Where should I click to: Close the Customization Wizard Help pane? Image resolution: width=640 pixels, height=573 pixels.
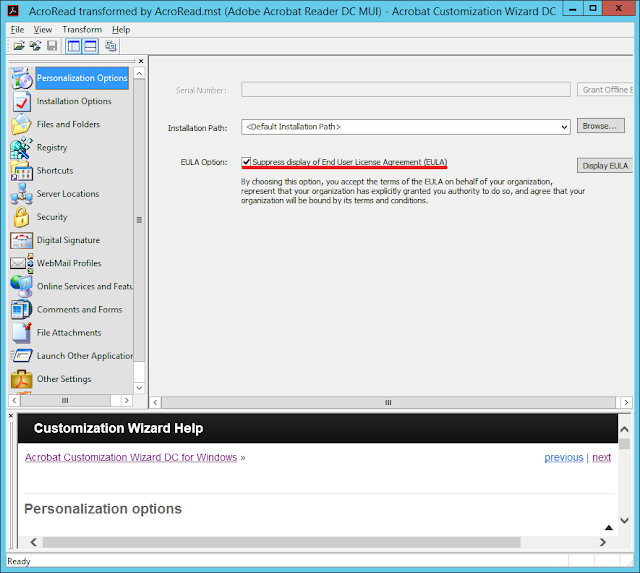11,416
